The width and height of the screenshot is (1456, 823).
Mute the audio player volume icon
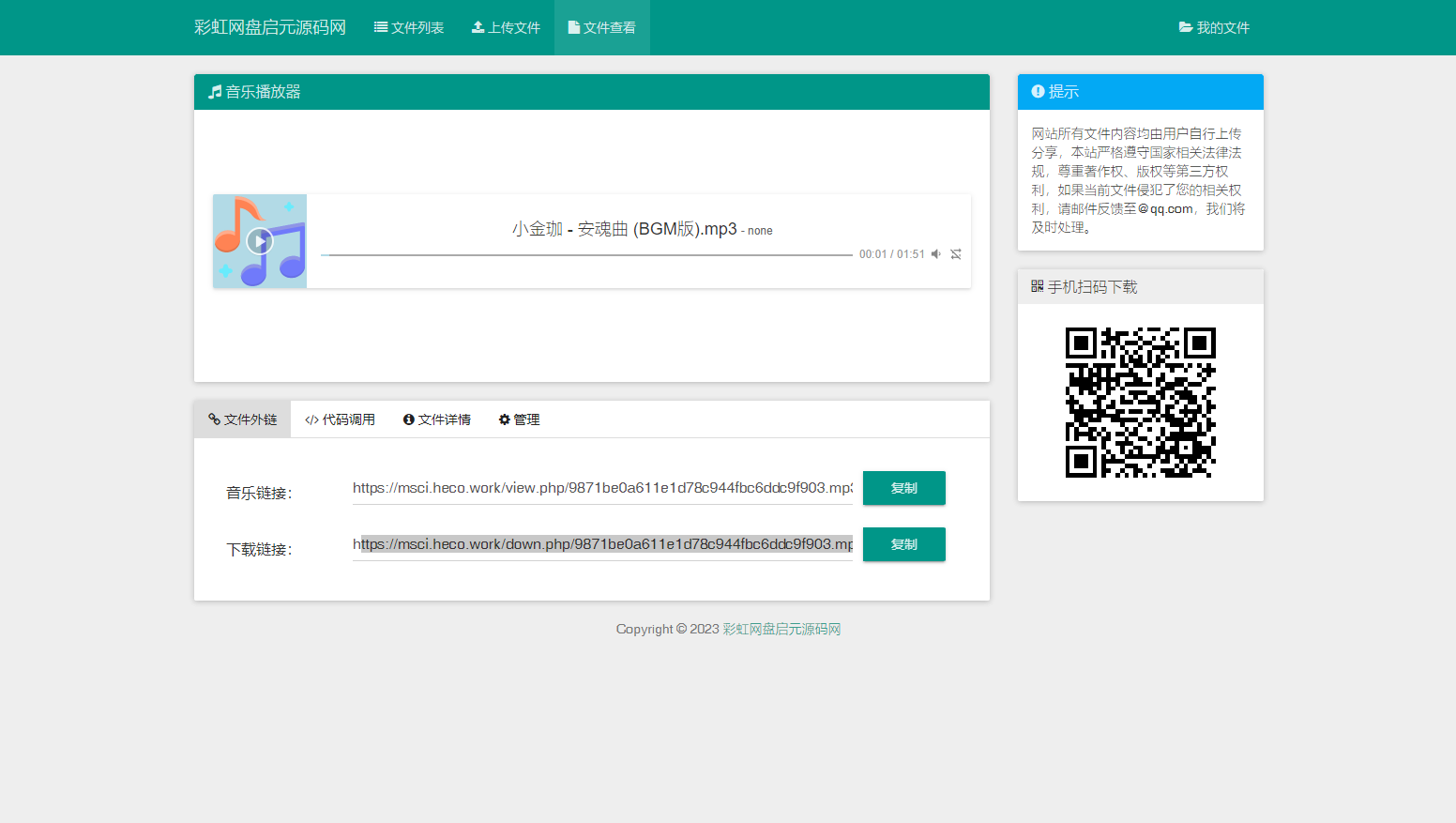935,254
